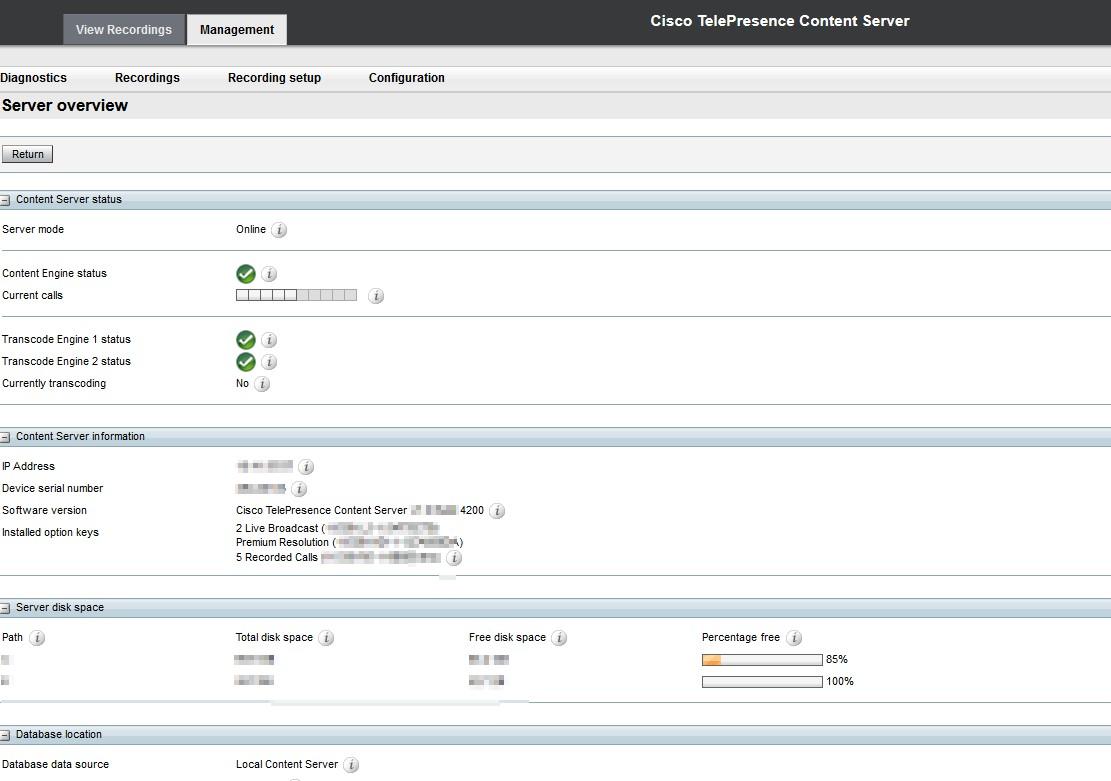Image resolution: width=1111 pixels, height=781 pixels.
Task: Click the 100% free disk progress bar
Action: (762, 682)
